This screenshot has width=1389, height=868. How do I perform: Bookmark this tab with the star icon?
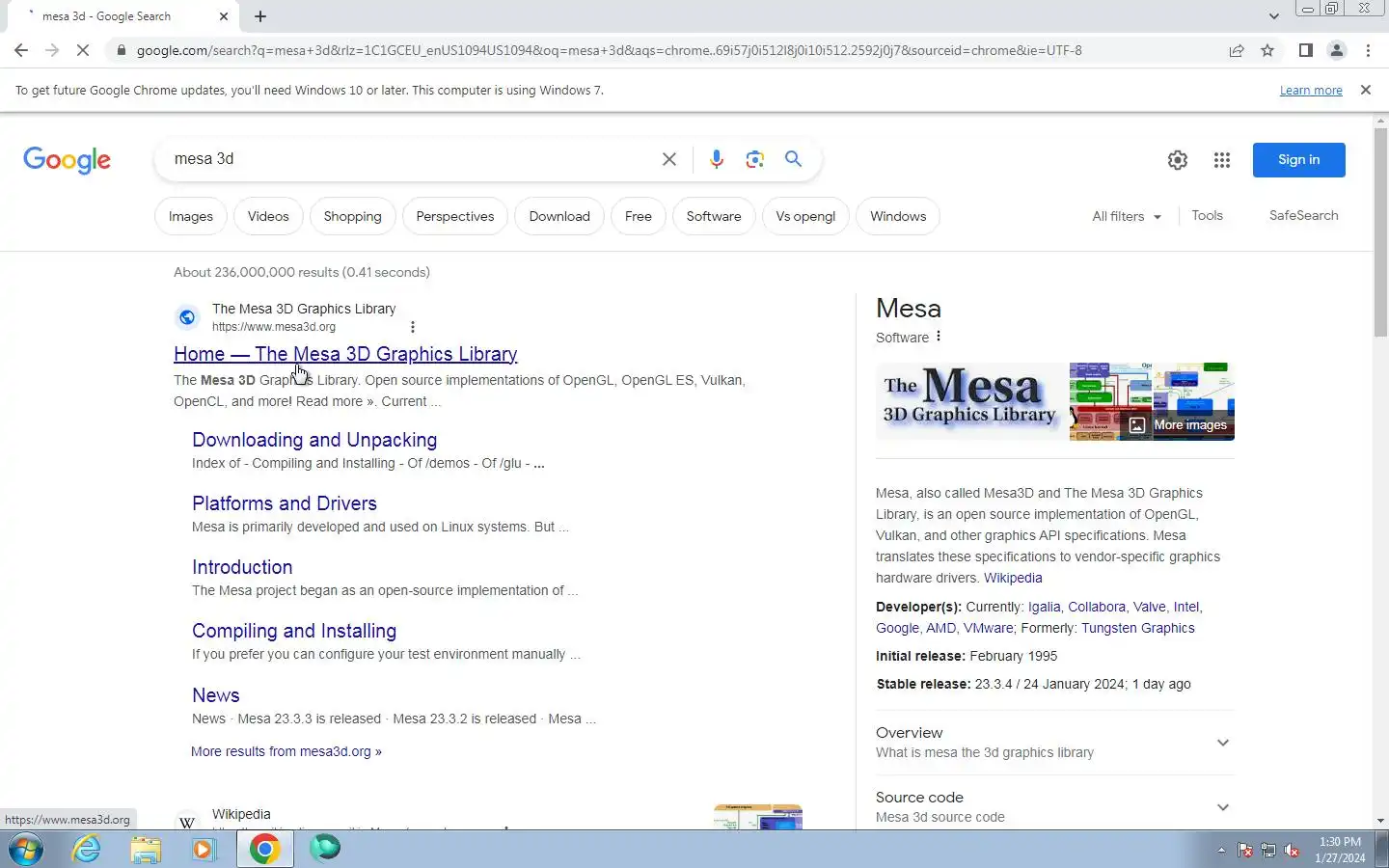[1267, 50]
